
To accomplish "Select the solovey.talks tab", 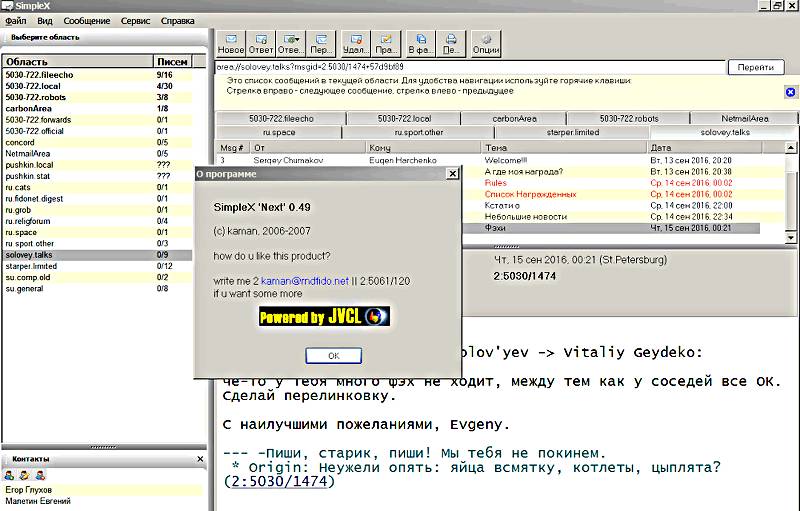I will click(724, 132).
